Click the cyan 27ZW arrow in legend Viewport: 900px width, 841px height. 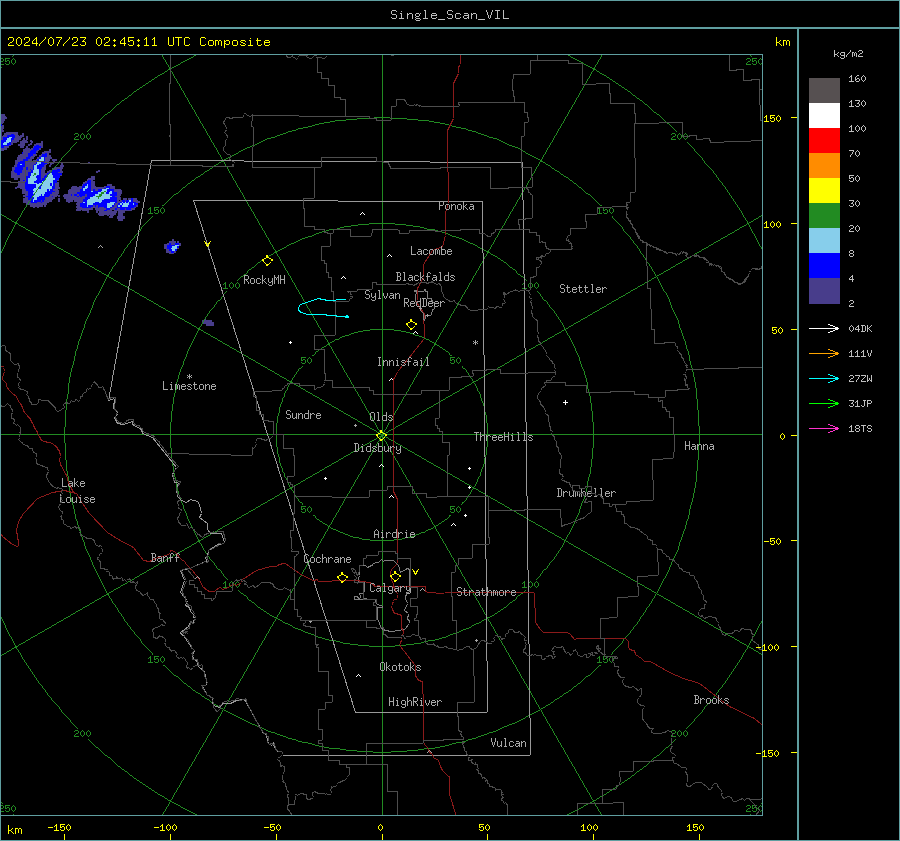pyautogui.click(x=824, y=378)
